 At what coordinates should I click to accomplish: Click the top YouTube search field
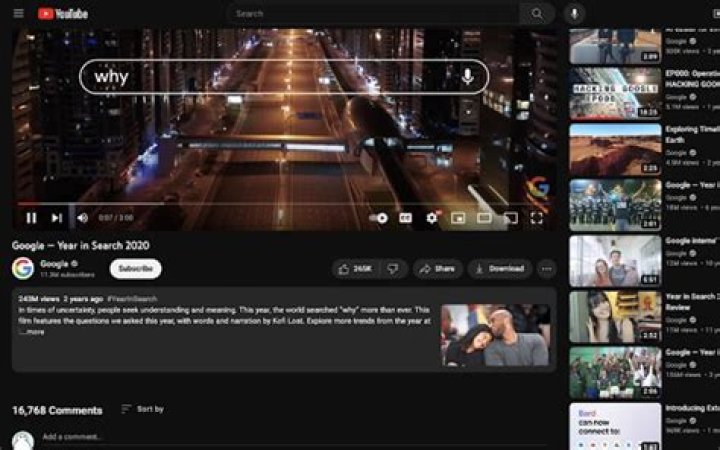pyautogui.click(x=372, y=14)
